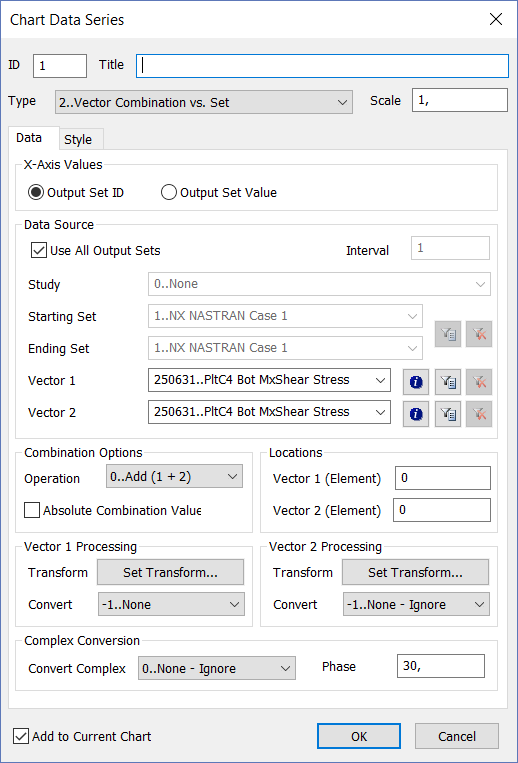This screenshot has width=518, height=763.
Task: Open the filter icon next to Vector 1
Action: point(448,382)
